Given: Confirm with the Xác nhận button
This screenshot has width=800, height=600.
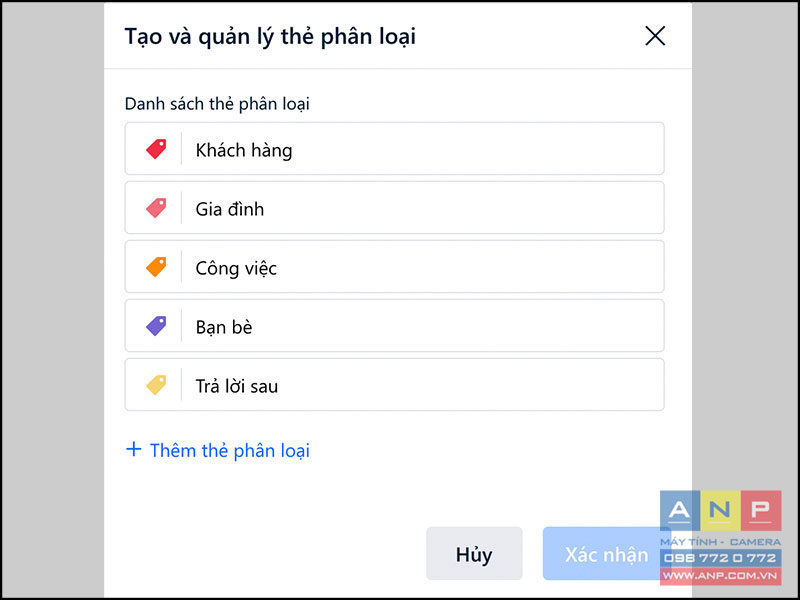Looking at the screenshot, I should pyautogui.click(x=606, y=554).
